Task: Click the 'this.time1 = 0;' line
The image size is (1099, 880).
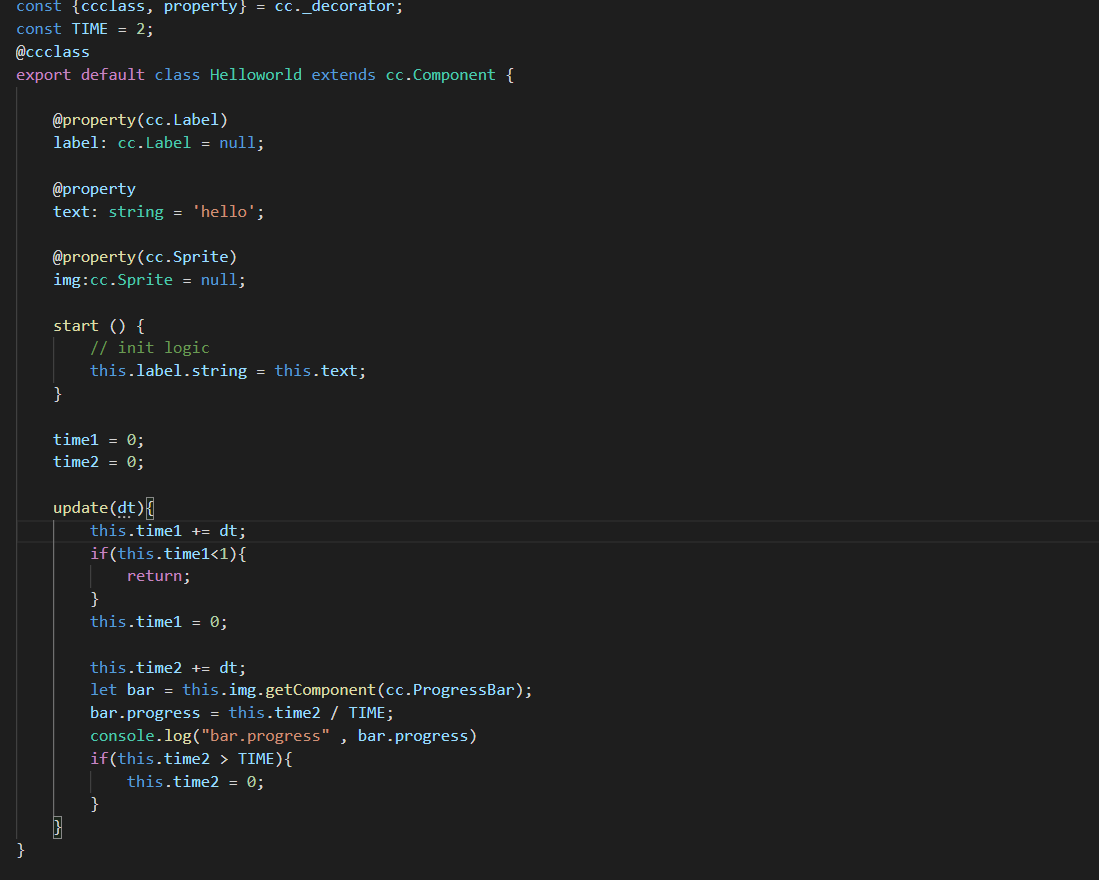Action: (158, 622)
